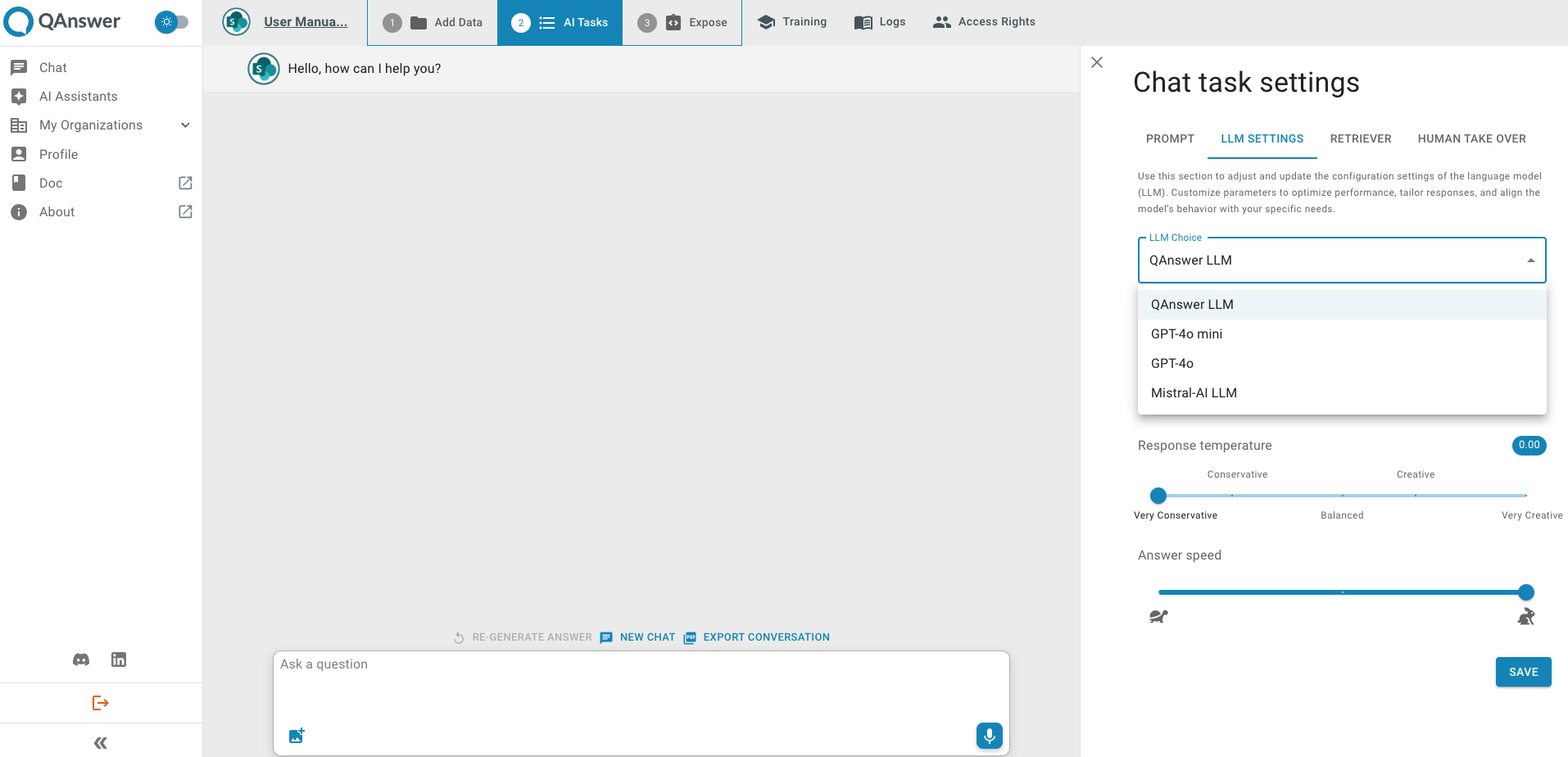Click the re-generate answer icon
1568x757 pixels.
tap(460, 637)
